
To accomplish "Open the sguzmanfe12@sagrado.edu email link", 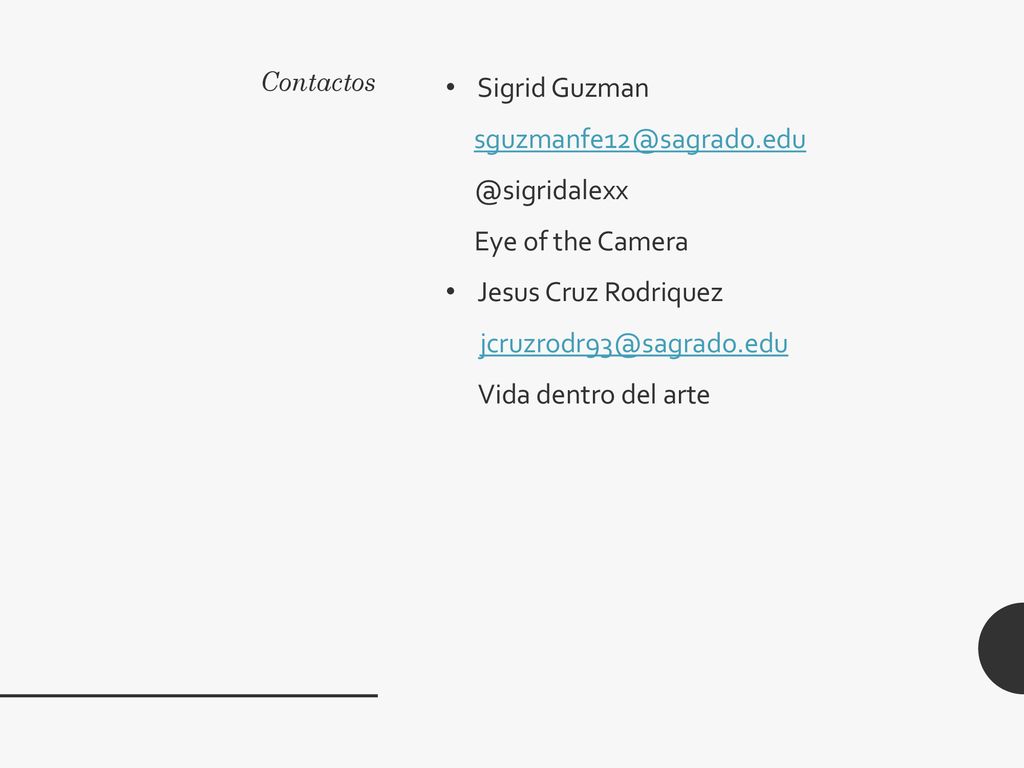I will click(639, 140).
